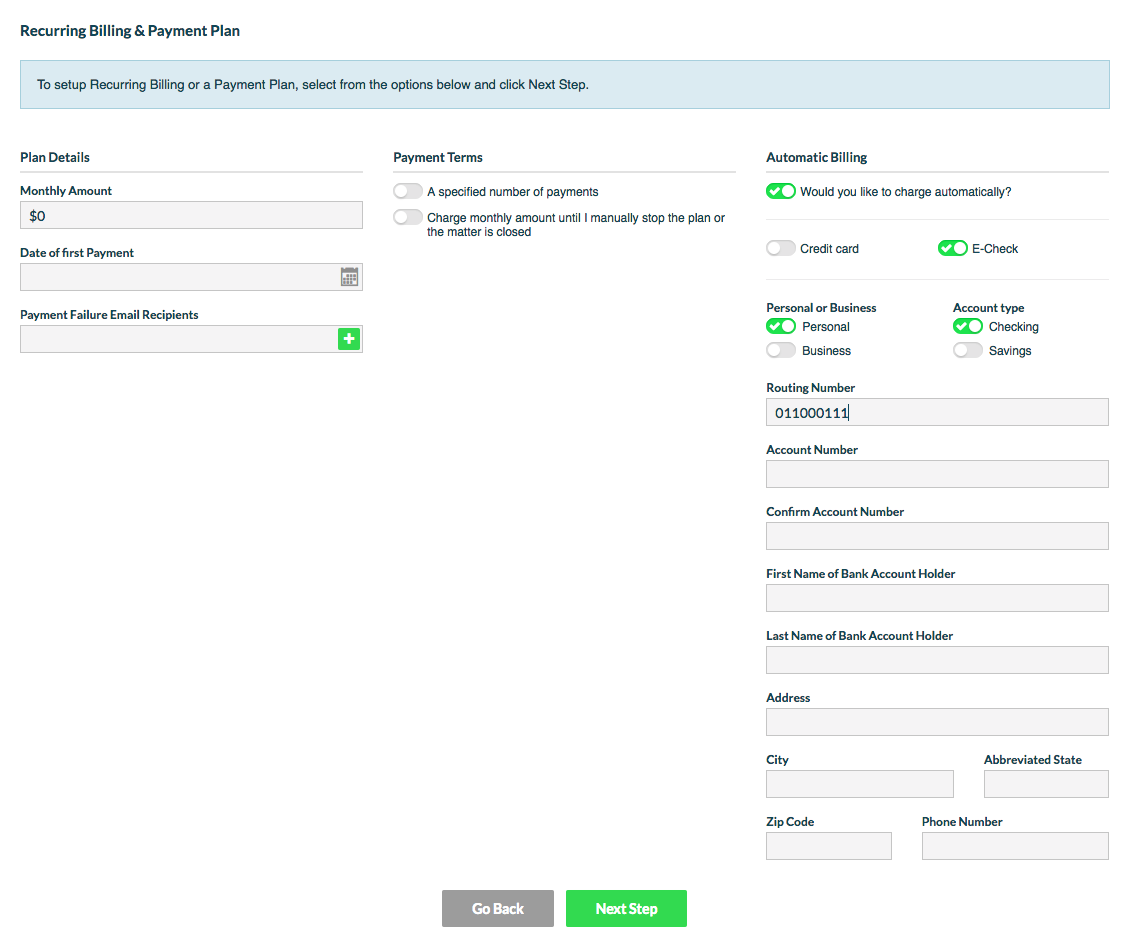The width and height of the screenshot is (1130, 943).
Task: Focus the Zip Code input field
Action: click(828, 846)
